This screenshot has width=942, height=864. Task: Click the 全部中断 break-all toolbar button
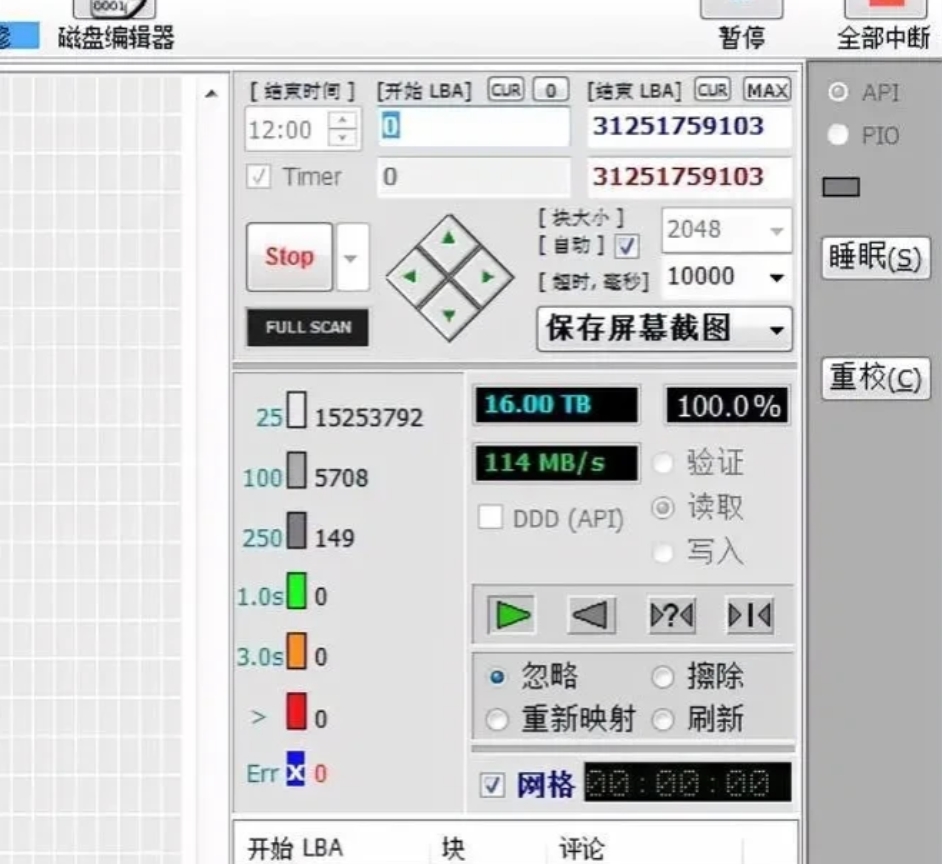click(884, 25)
